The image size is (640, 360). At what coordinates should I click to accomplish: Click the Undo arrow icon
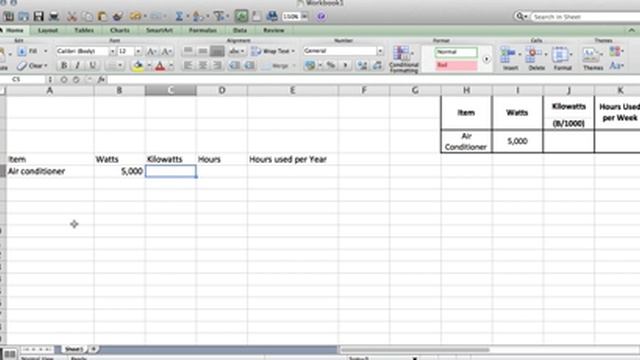[135, 16]
